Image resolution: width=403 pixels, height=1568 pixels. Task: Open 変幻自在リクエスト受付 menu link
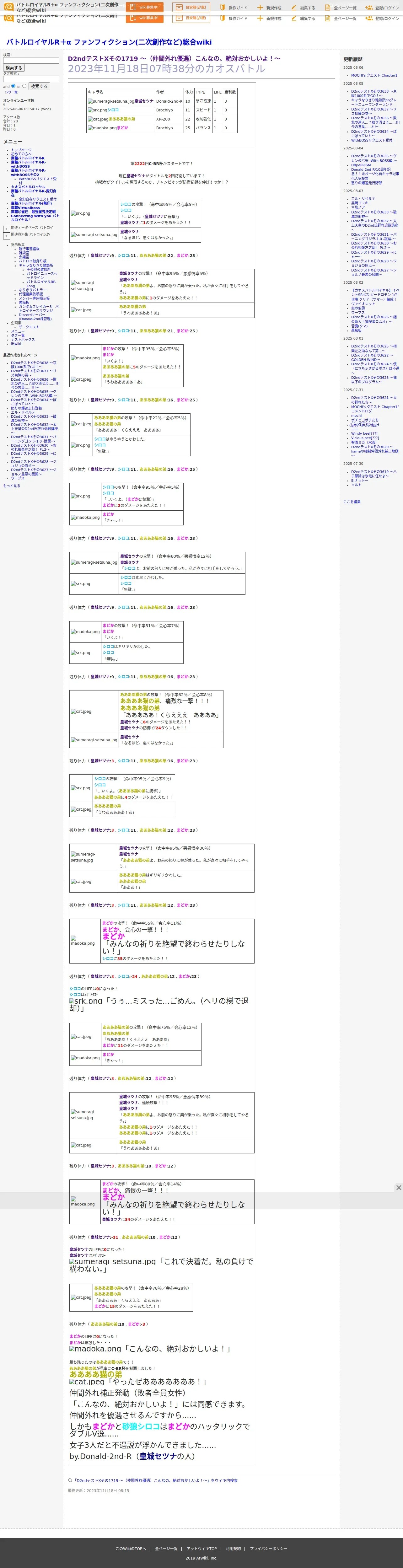pos(37,199)
